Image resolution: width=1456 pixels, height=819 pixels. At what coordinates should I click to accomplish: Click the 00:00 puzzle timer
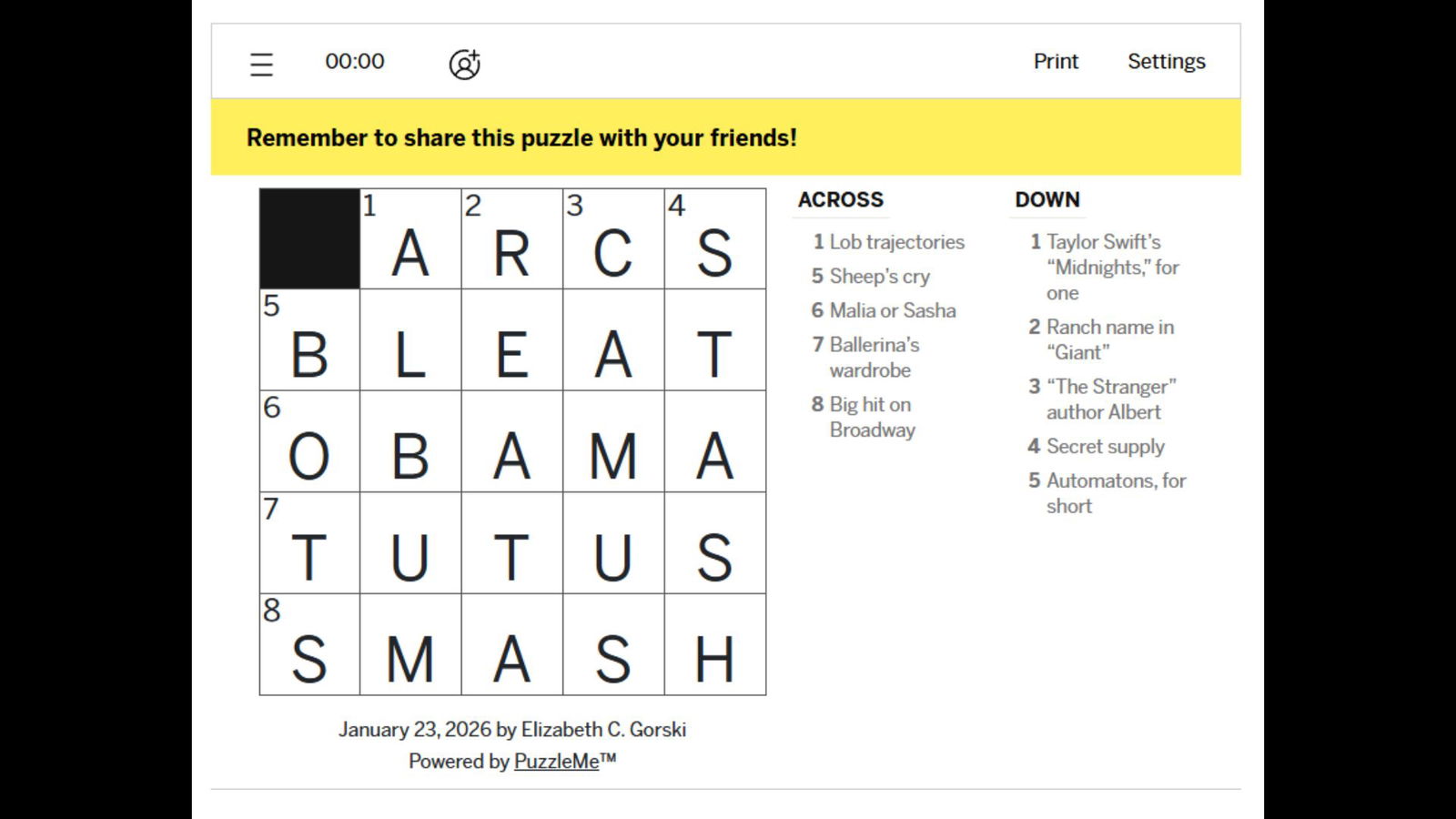click(355, 61)
